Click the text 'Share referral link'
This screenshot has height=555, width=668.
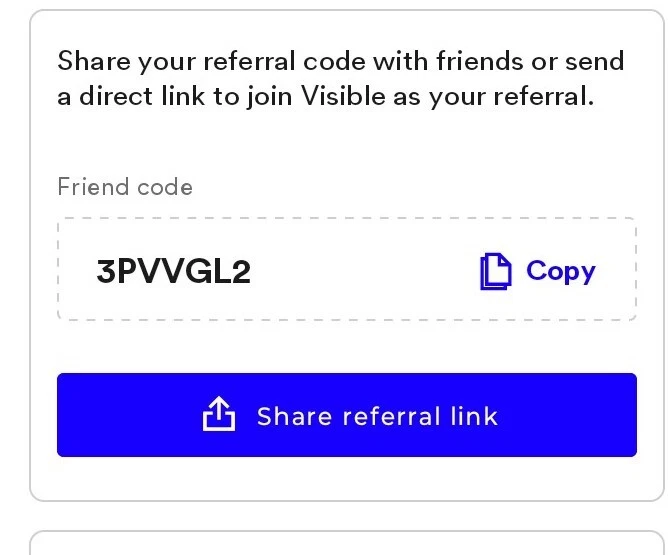pyautogui.click(x=377, y=416)
